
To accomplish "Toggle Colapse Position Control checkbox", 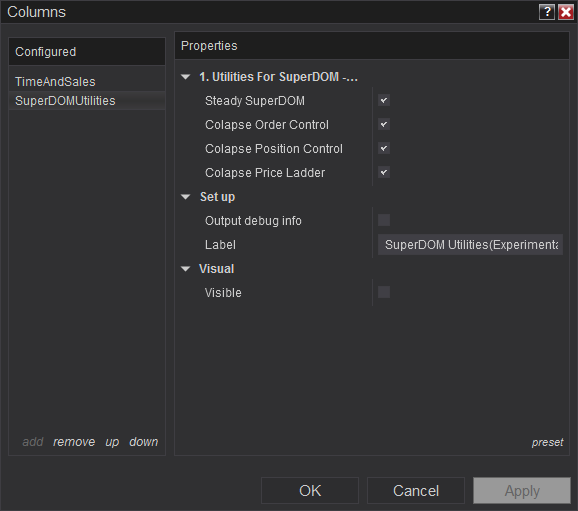I will pos(384,148).
